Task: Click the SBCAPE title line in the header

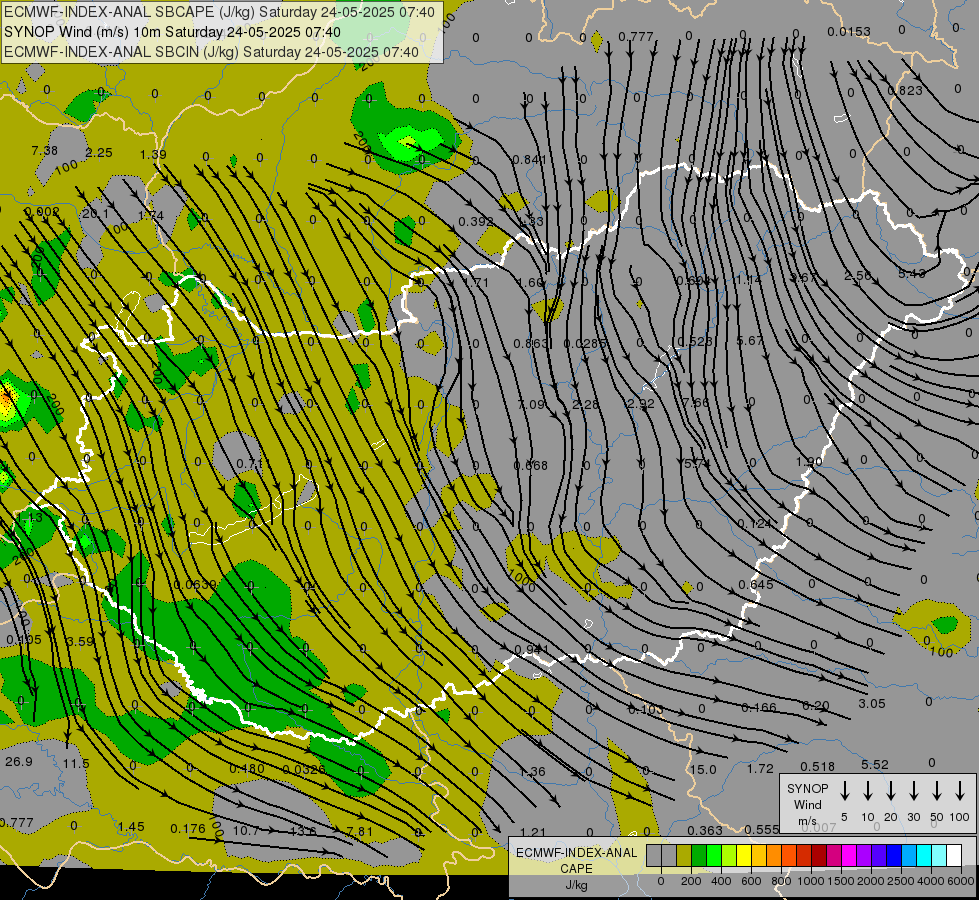Action: tap(219, 12)
